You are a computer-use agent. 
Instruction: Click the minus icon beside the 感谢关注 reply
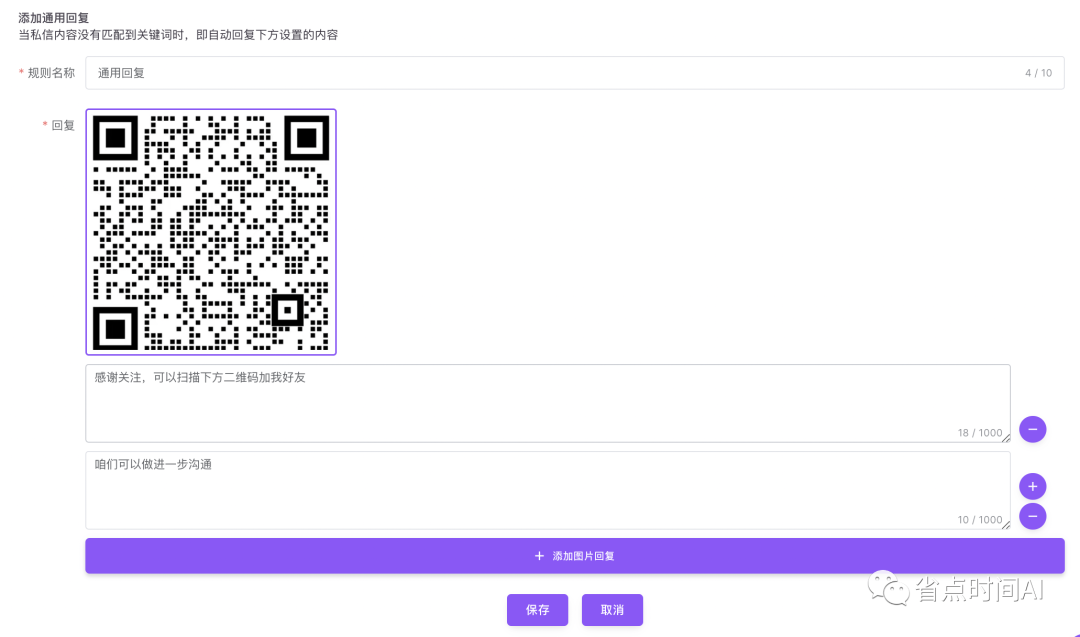pyautogui.click(x=1032, y=430)
